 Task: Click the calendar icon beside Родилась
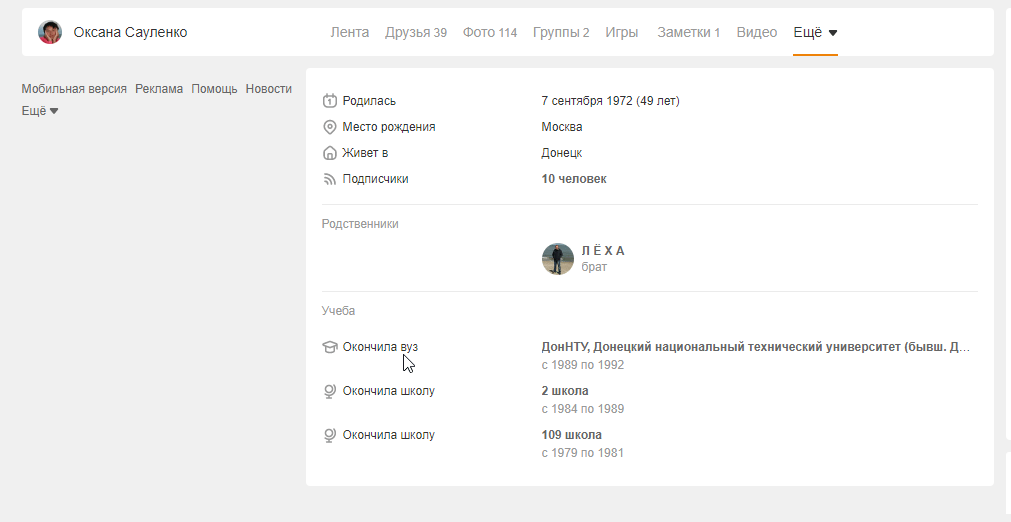point(329,101)
